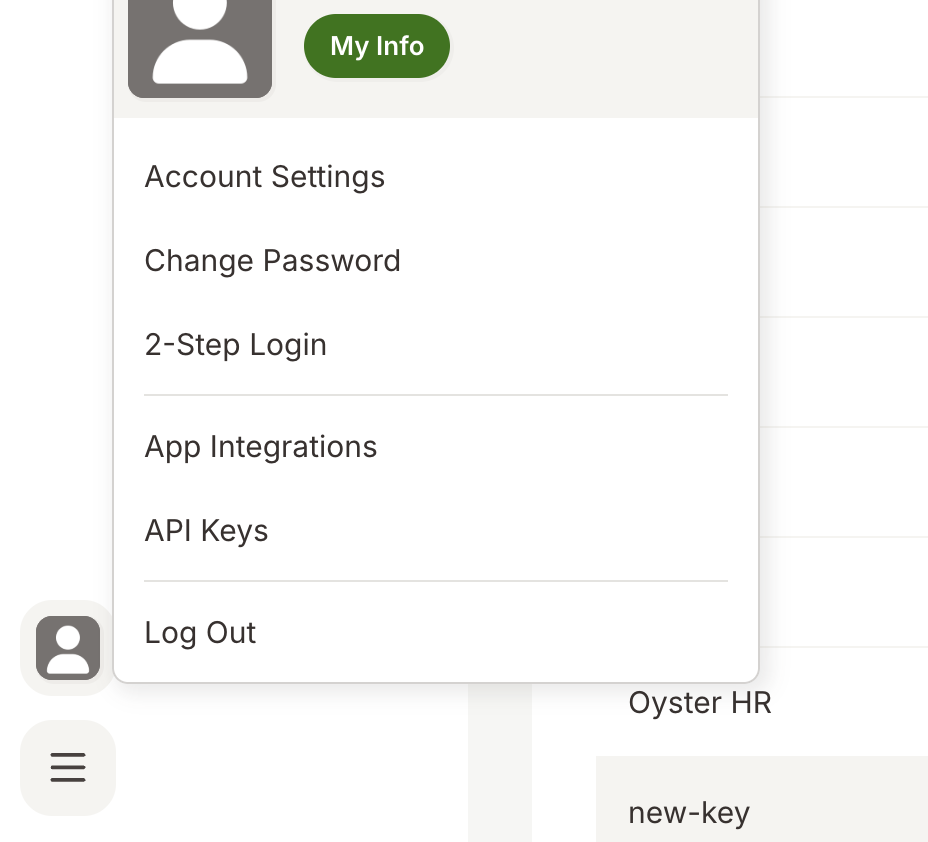Click the new-key entry
928x842 pixels.
coord(689,812)
